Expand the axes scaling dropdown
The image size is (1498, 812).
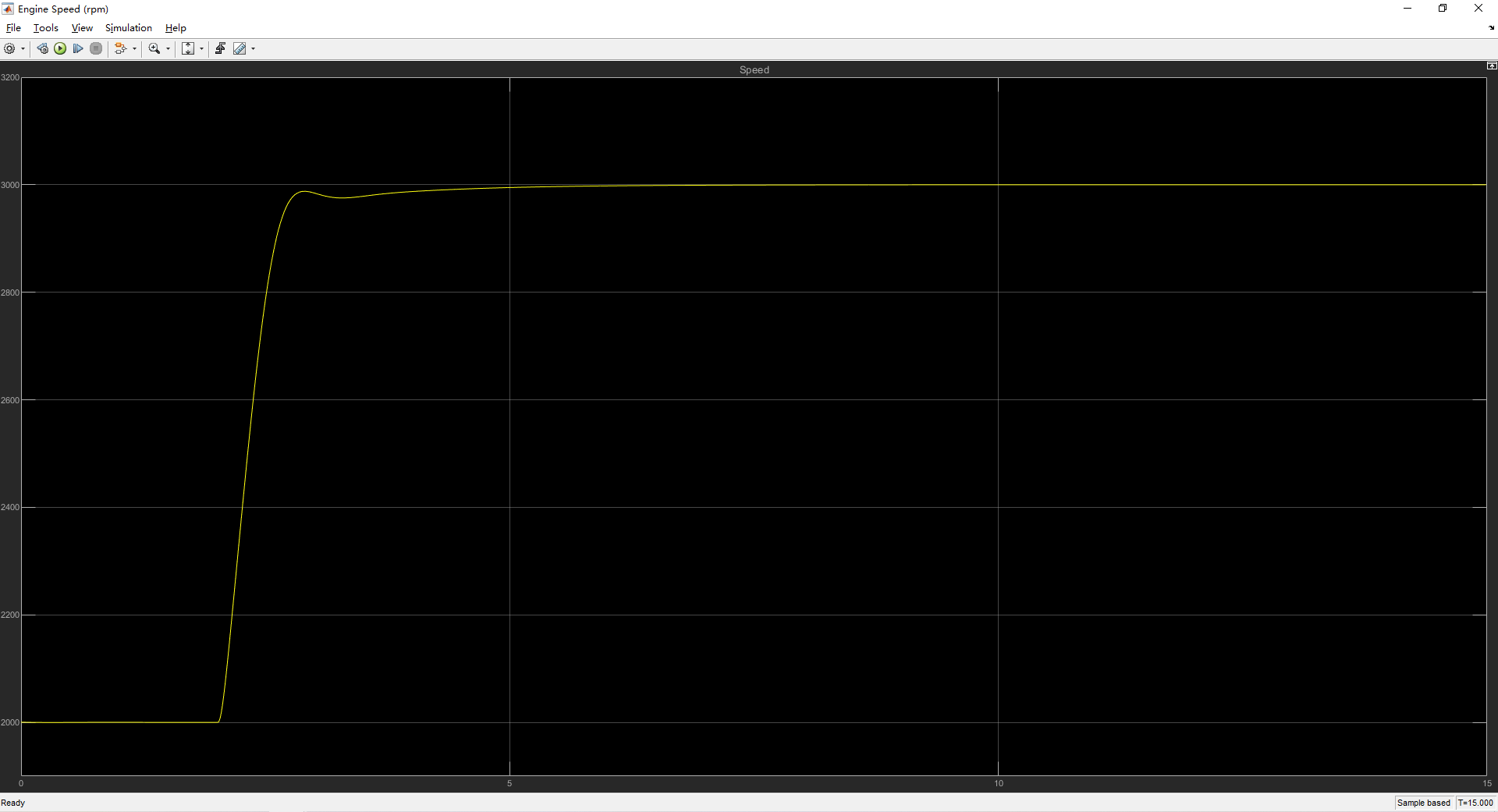pos(201,48)
